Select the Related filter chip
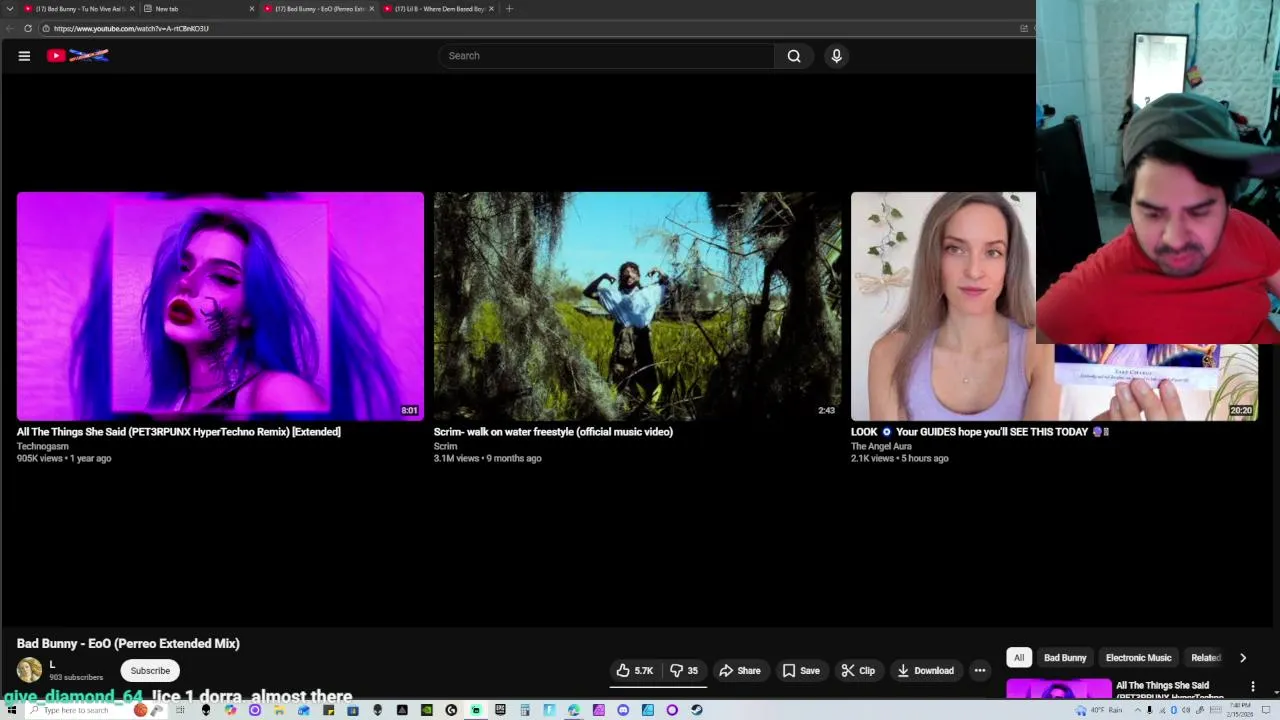This screenshot has height=720, width=1280. pos(1205,658)
